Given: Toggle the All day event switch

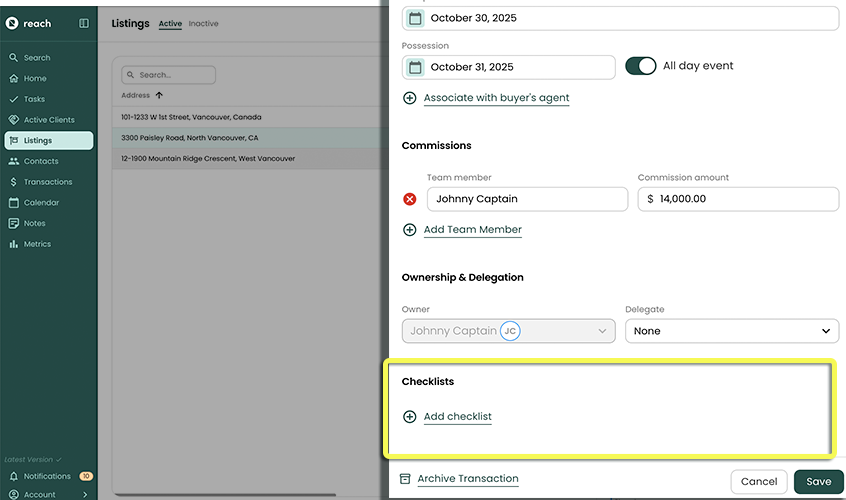Looking at the screenshot, I should click(640, 66).
